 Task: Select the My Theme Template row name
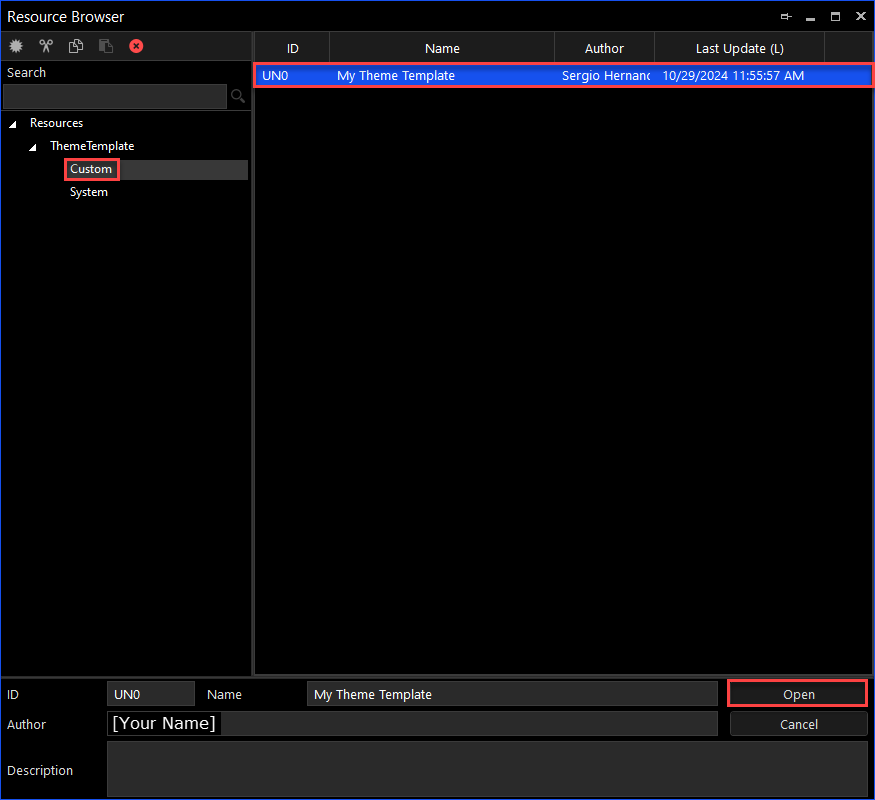[396, 76]
